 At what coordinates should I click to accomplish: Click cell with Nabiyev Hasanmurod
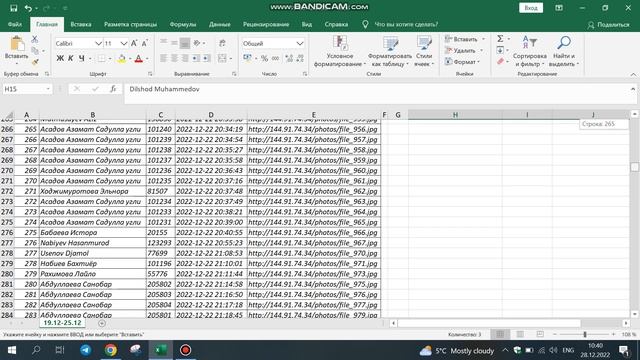(93, 243)
